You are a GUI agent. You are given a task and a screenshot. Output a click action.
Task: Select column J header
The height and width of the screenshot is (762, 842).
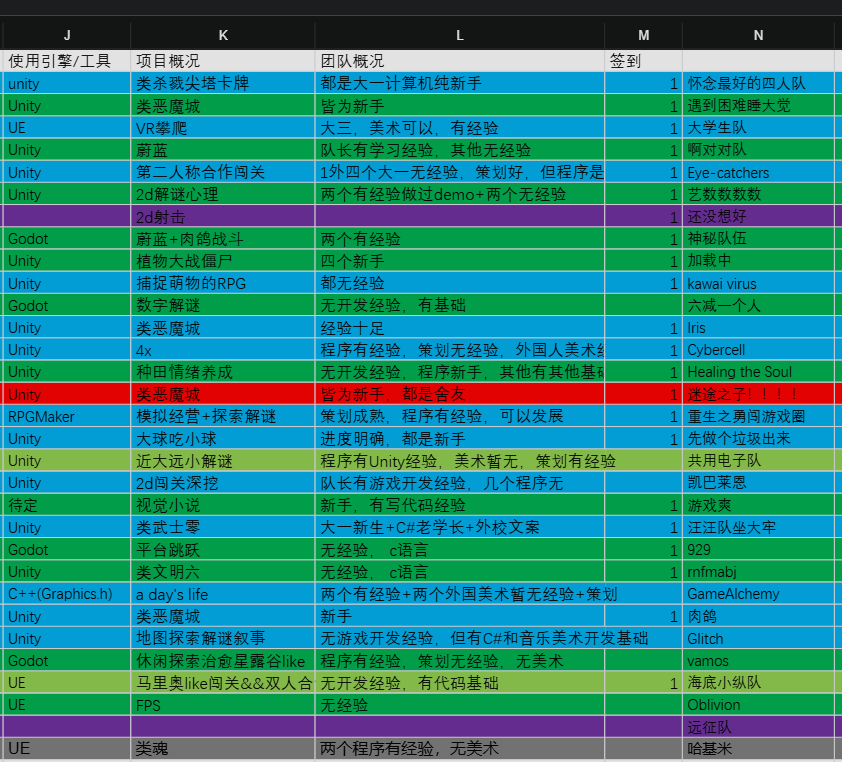[66, 35]
